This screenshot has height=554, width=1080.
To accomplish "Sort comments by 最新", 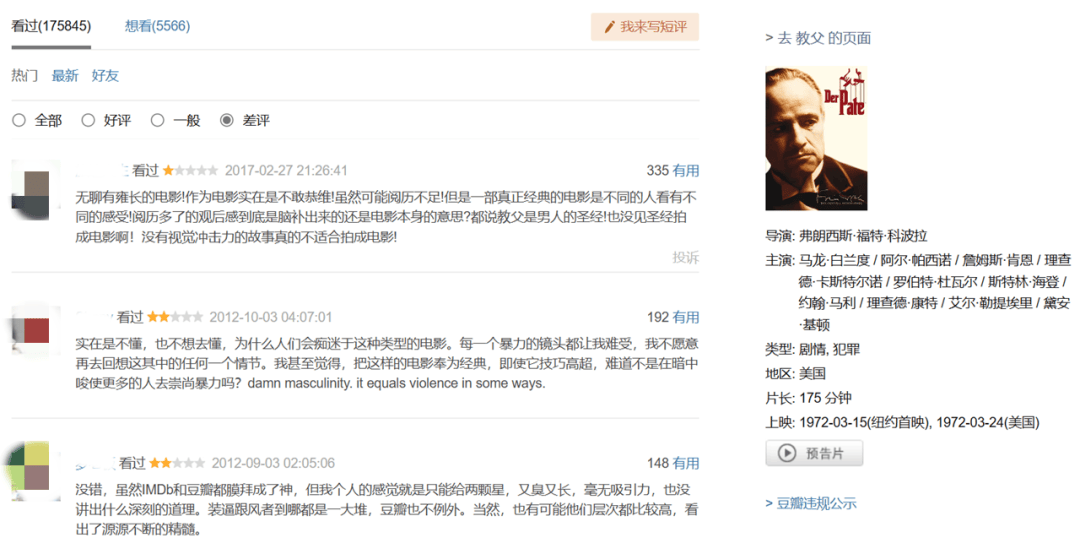I will (x=65, y=76).
